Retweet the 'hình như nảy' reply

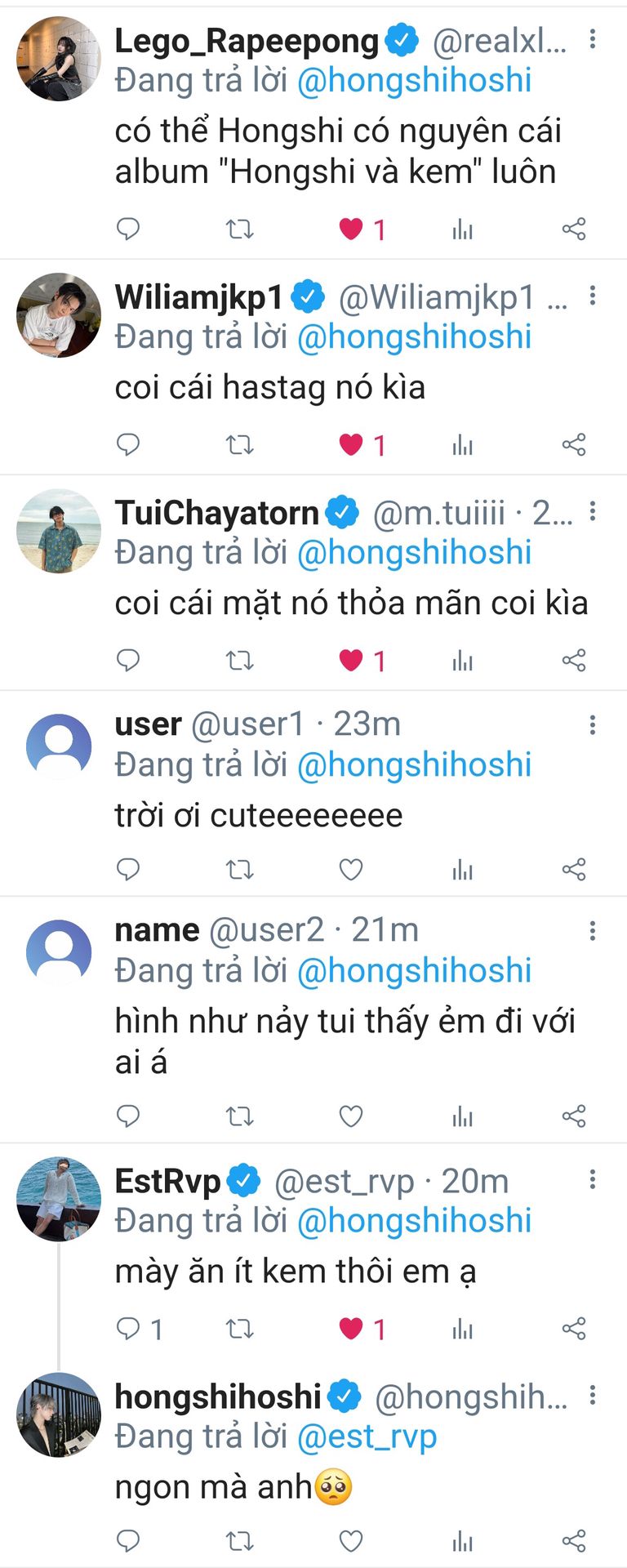239,1116
